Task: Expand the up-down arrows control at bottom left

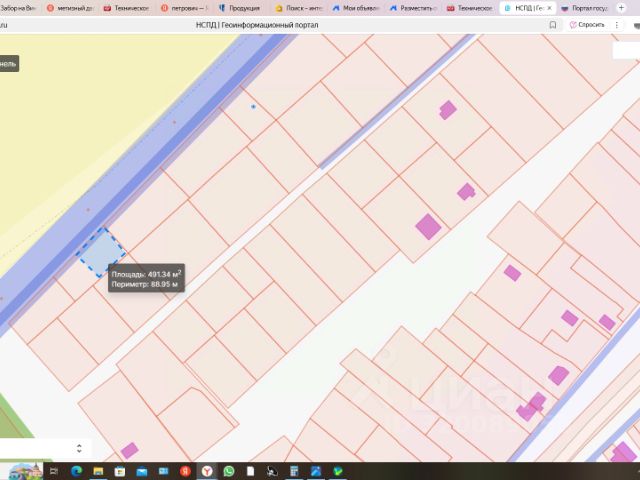Action: [x=79, y=448]
